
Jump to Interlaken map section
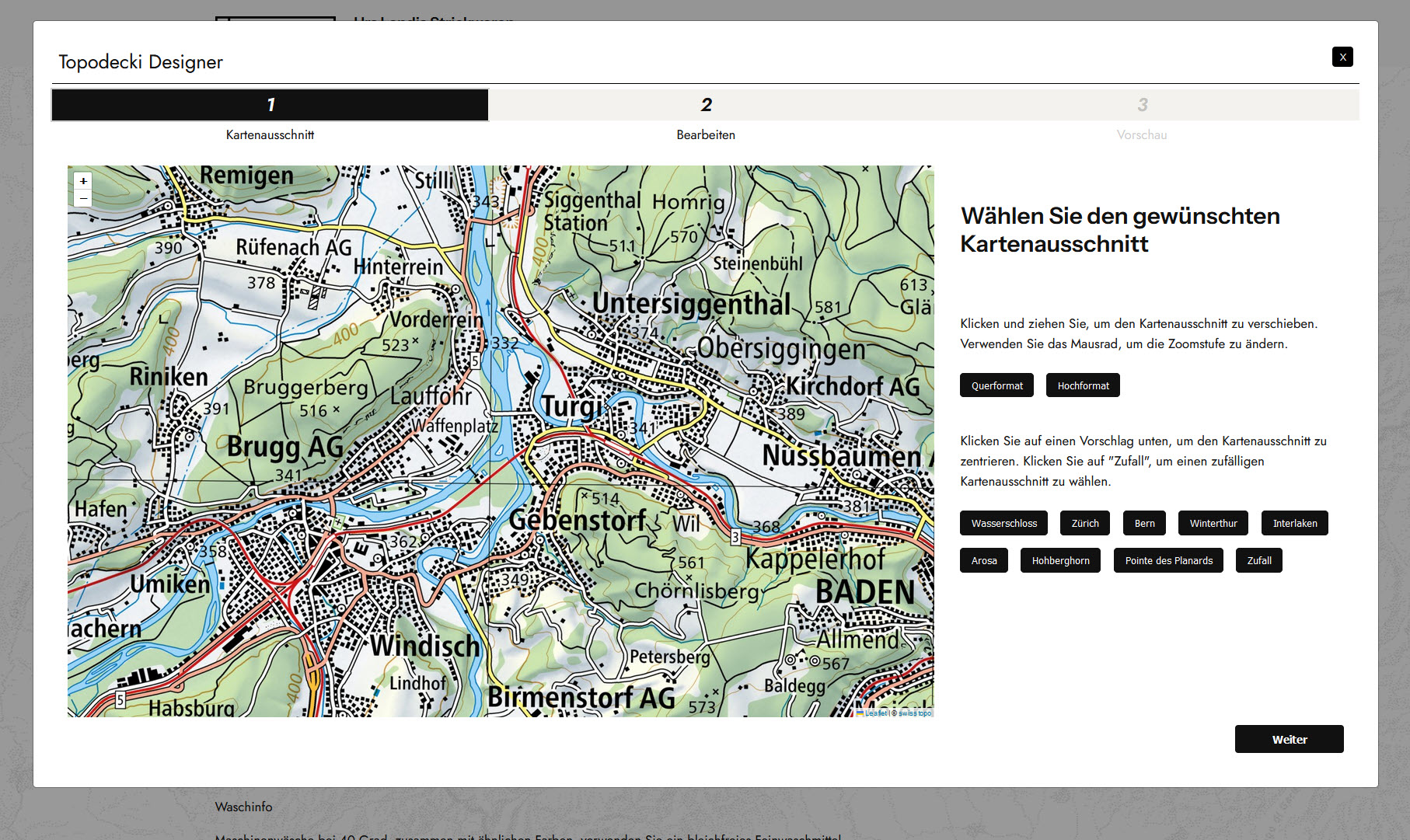pos(1294,523)
